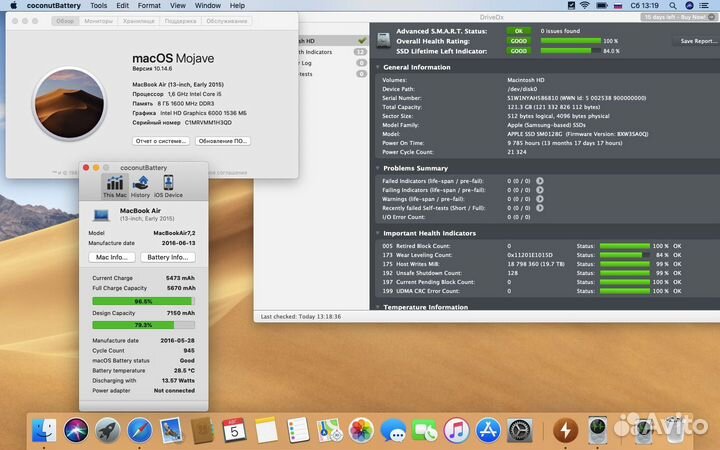720x450 pixels.
Task: Open Notes icon in Dock
Action: [266, 430]
